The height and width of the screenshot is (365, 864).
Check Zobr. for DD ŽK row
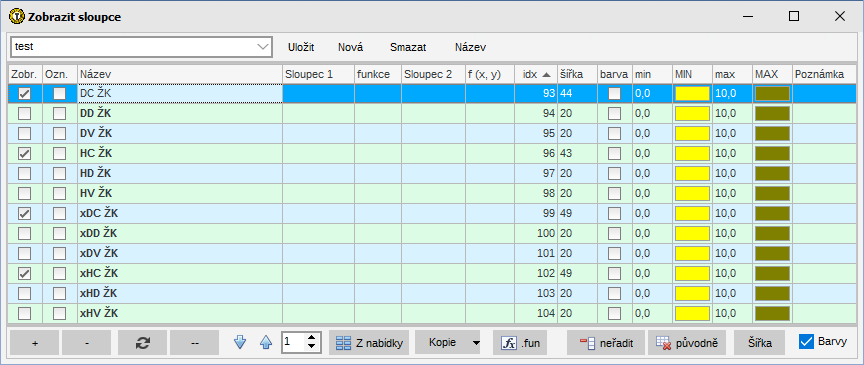24,114
